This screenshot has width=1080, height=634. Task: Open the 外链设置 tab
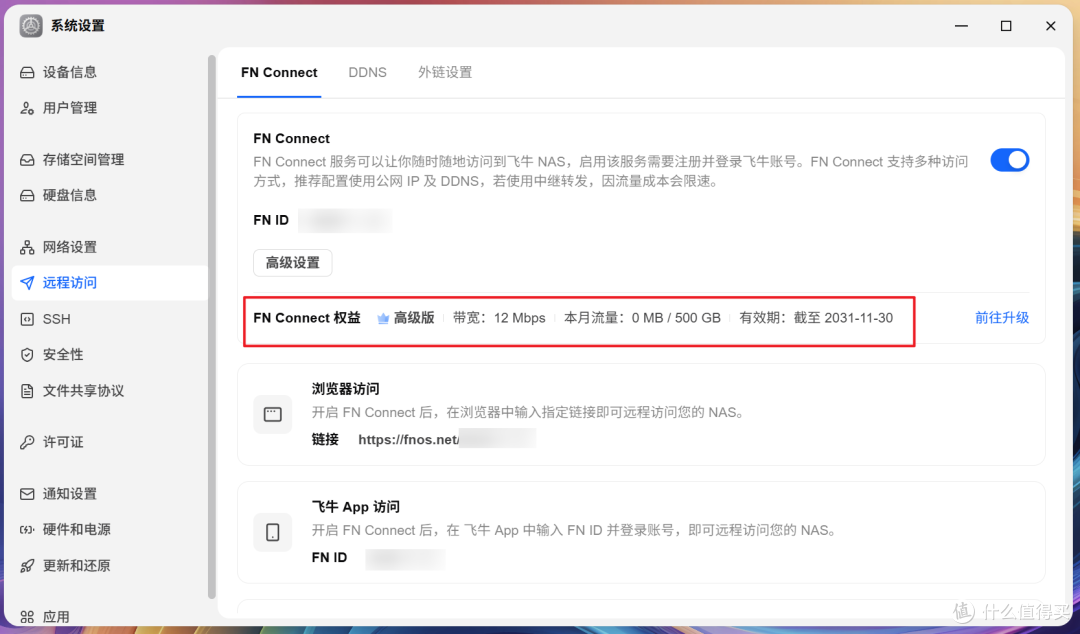click(445, 72)
